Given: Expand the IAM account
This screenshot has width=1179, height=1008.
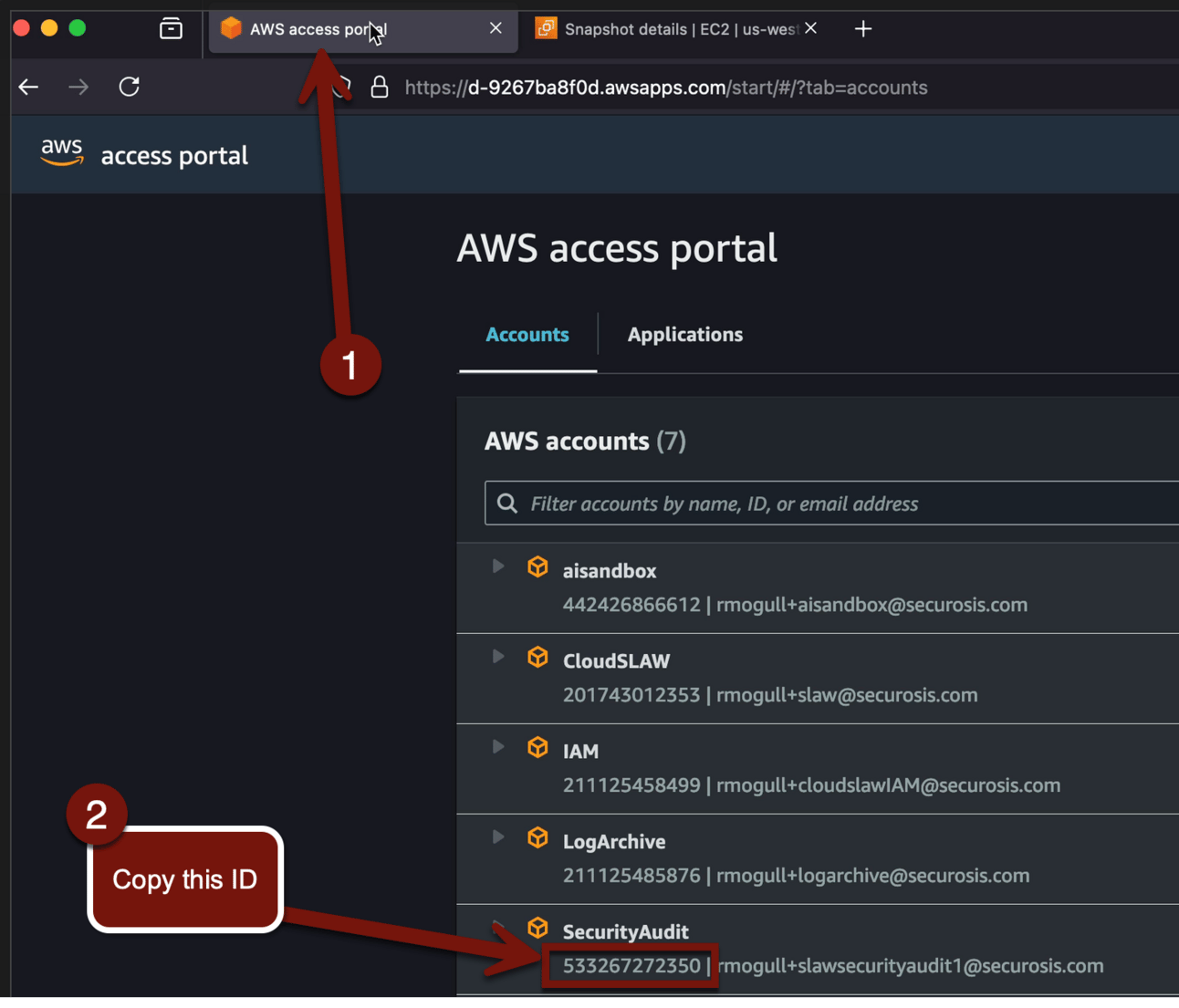Looking at the screenshot, I should [x=498, y=747].
